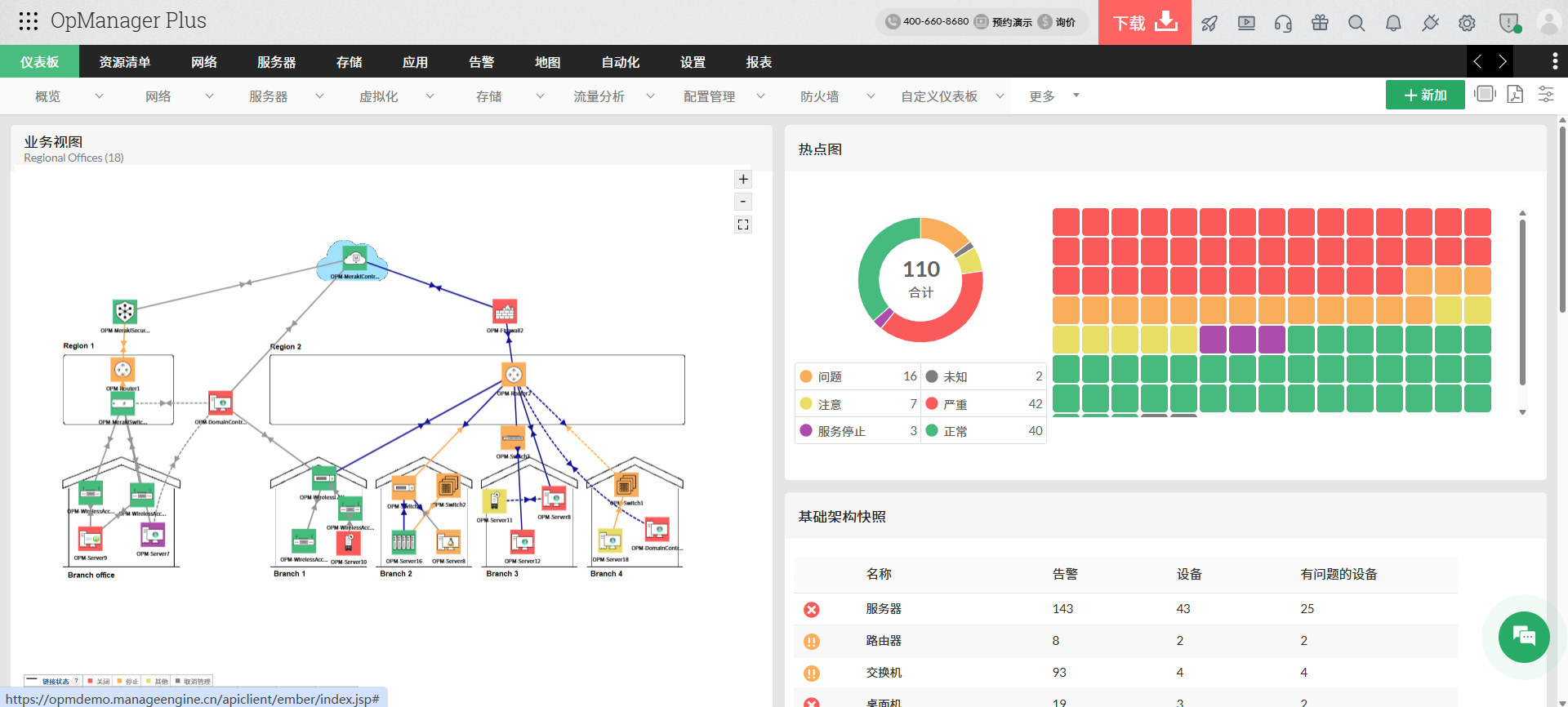Image resolution: width=1568 pixels, height=707 pixels.
Task: Click the search magnifier icon
Action: [1356, 23]
